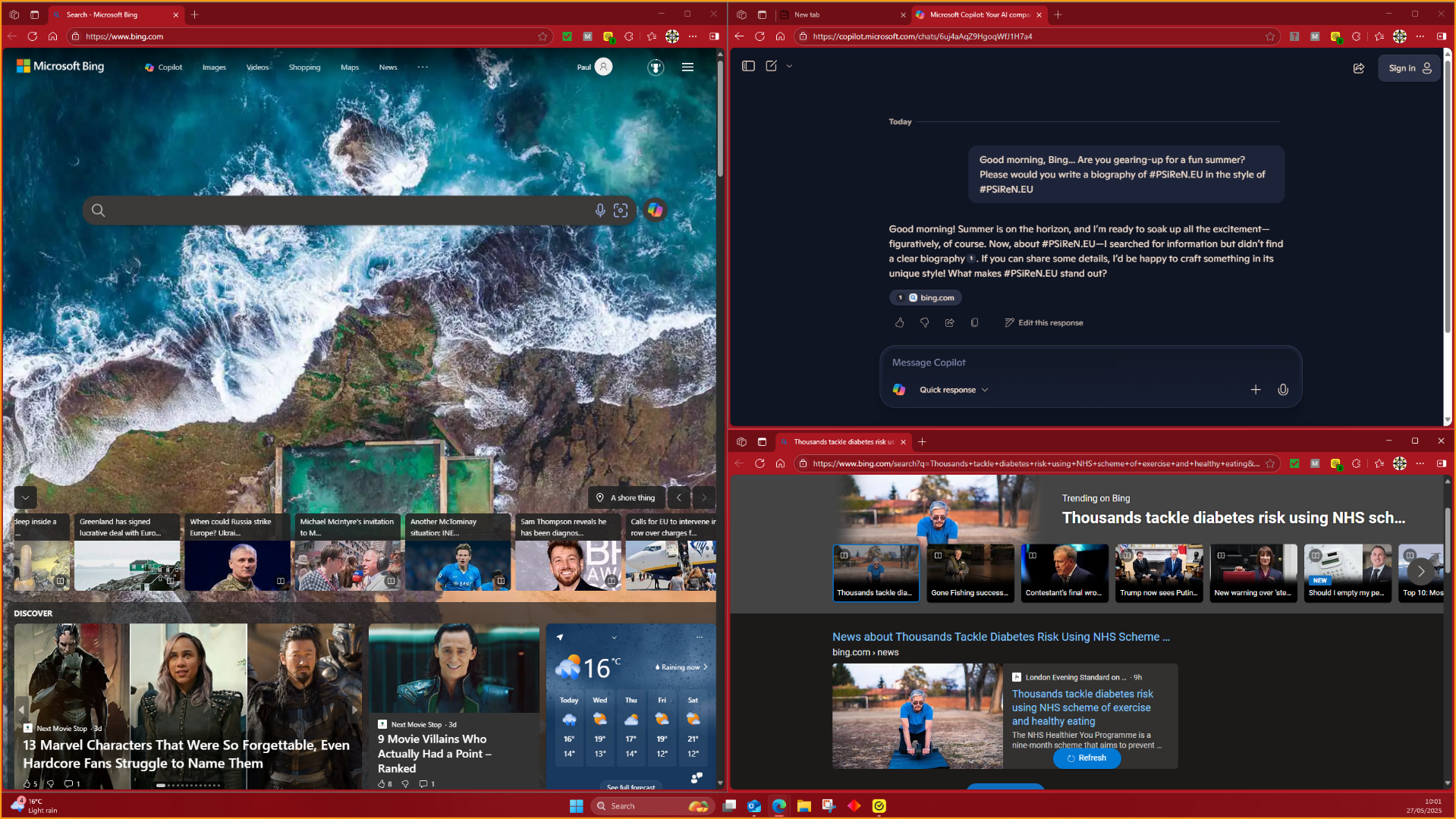This screenshot has height=819, width=1456.
Task: Open Sam Thompson reveals news thumbnail
Action: 568,552
